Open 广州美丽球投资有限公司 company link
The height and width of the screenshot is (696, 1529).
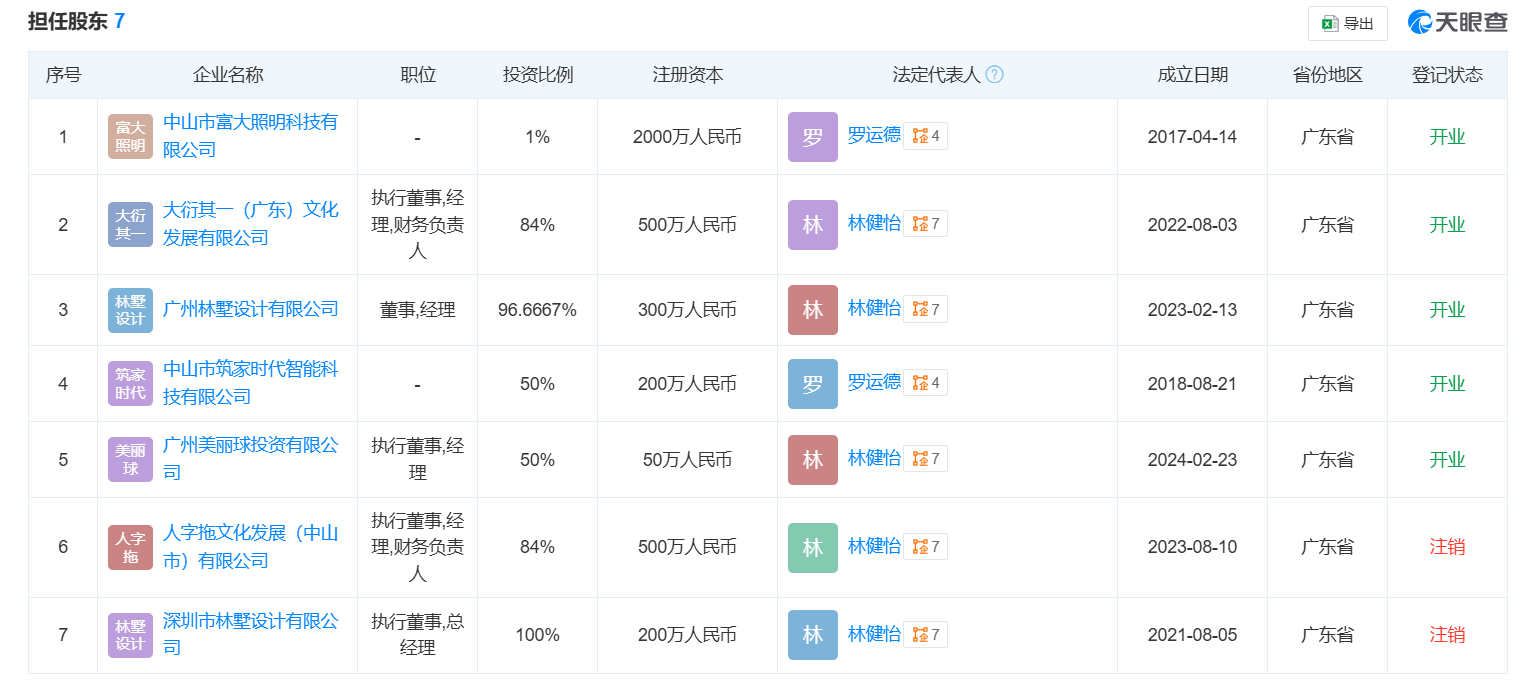(x=250, y=459)
